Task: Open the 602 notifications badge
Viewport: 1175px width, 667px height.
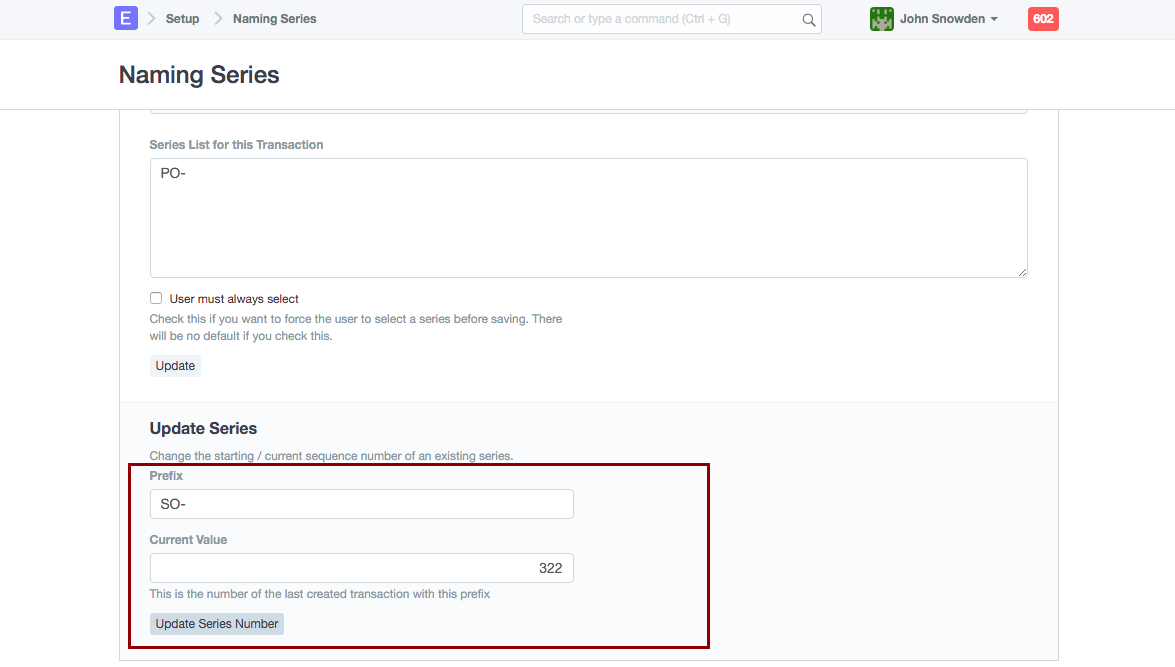Action: tap(1042, 19)
